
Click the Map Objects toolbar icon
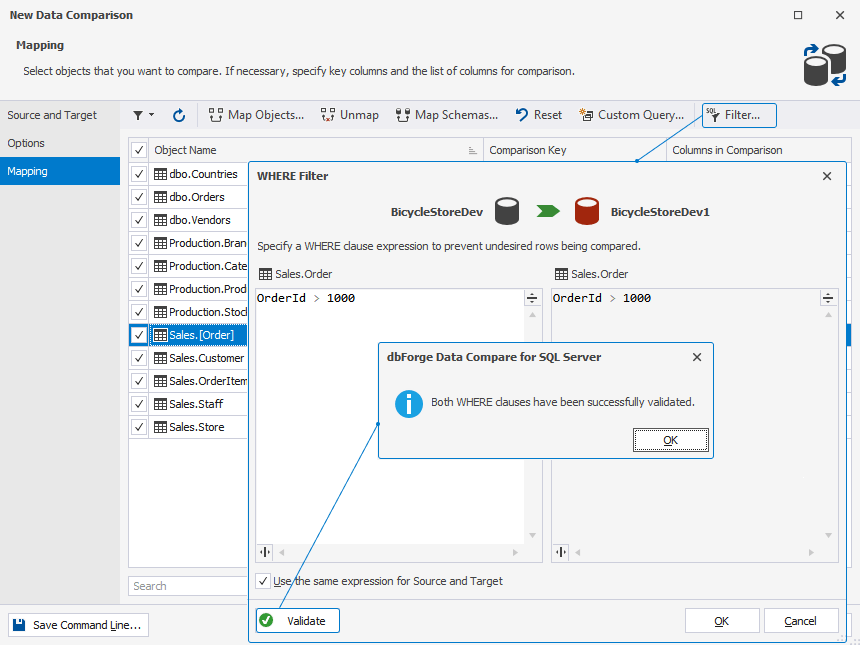(215, 115)
